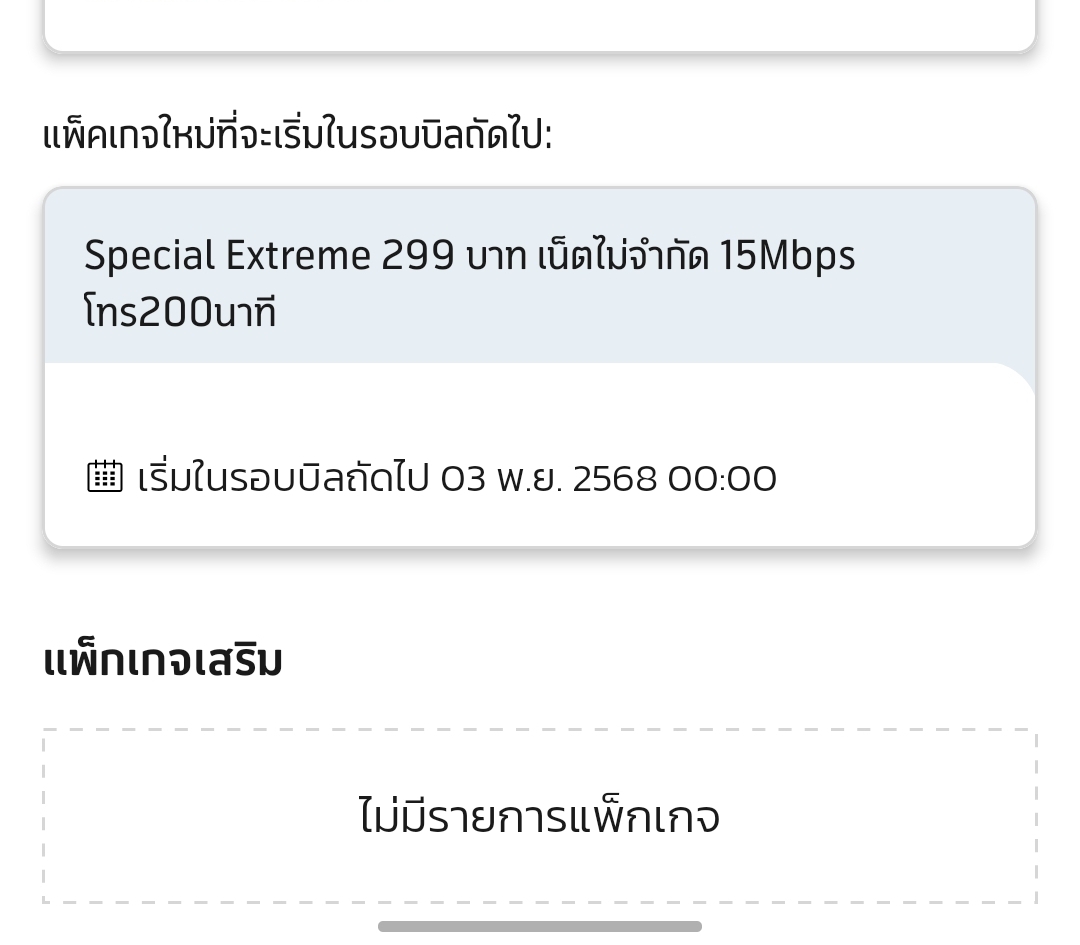The image size is (1080, 945).
Task: Tap the "แพ็คเกจใหม่ที่จะเริ่มในรอบบิลถัดไป:" label
Action: 297,136
